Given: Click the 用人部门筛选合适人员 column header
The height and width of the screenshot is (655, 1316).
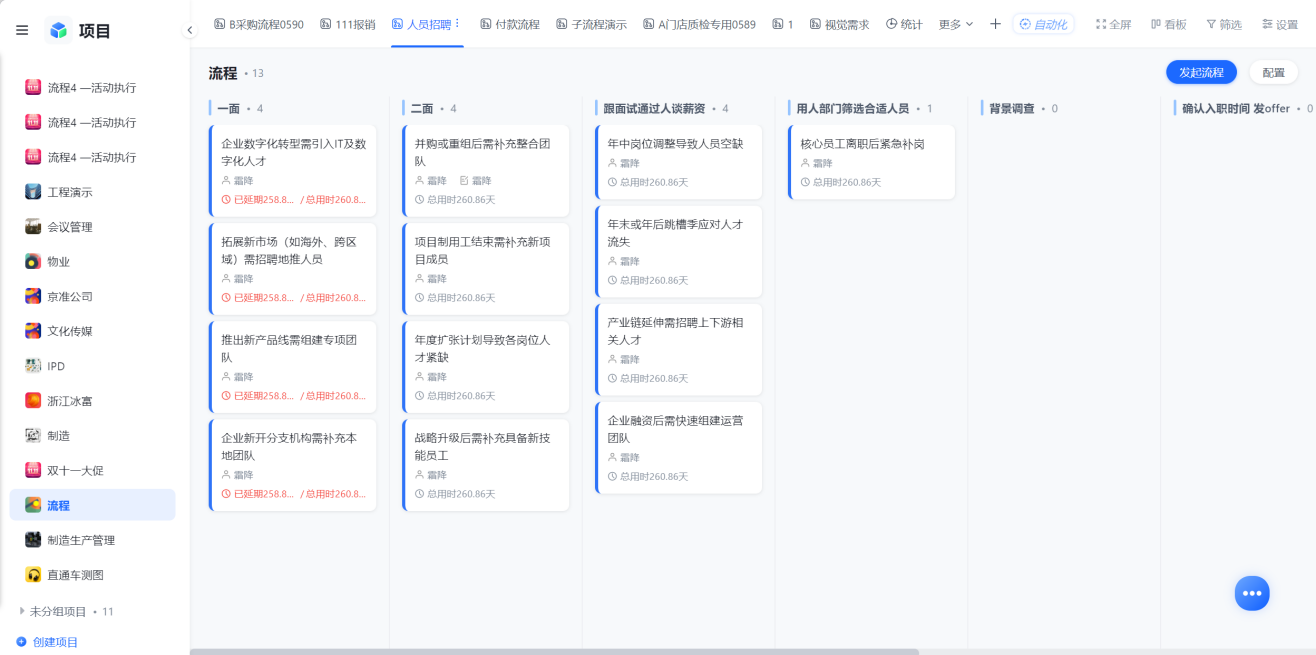Looking at the screenshot, I should (x=853, y=108).
